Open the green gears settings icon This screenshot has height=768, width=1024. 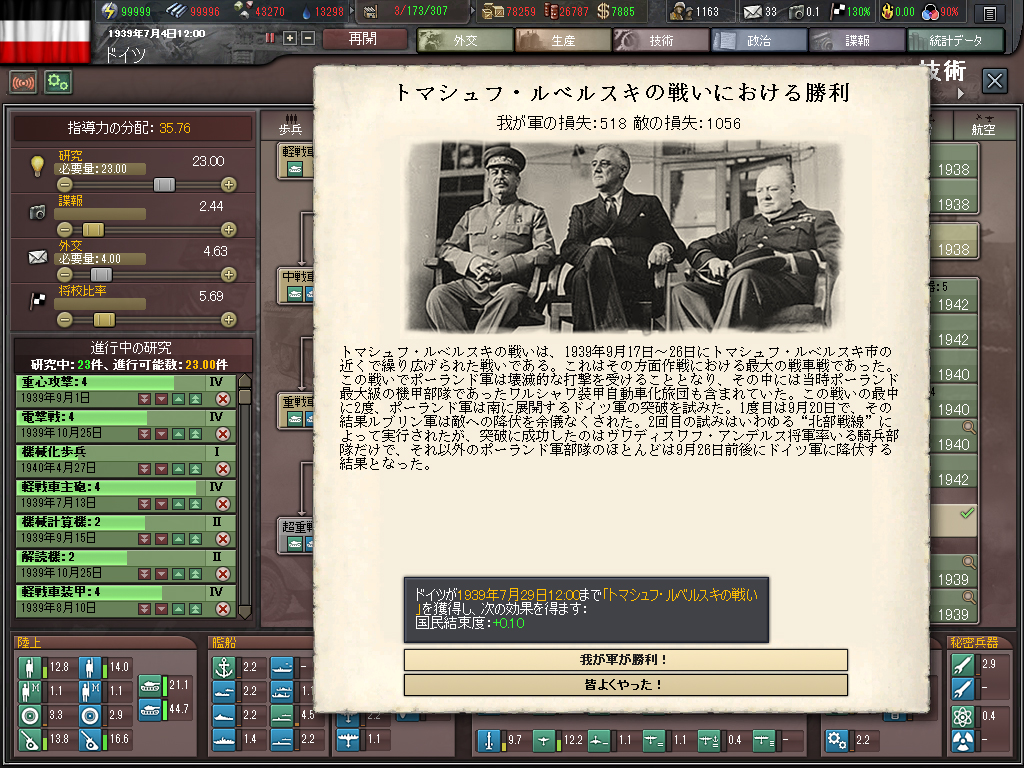pyautogui.click(x=58, y=82)
